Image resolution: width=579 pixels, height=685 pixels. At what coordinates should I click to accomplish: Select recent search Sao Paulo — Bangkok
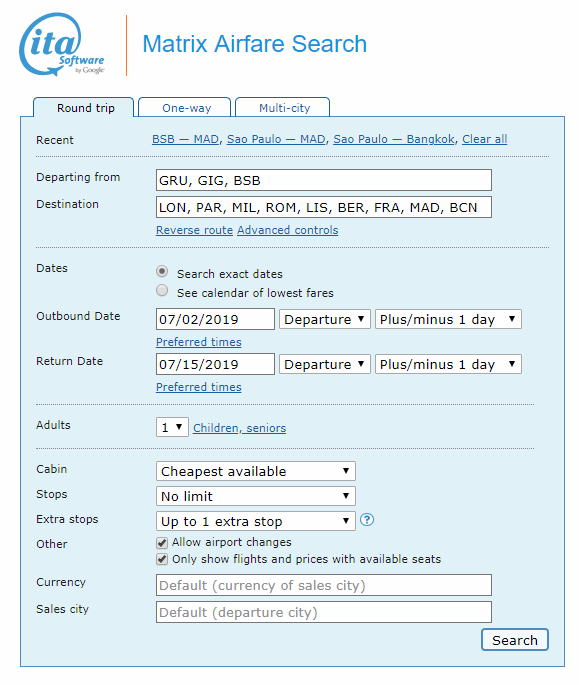click(x=394, y=139)
